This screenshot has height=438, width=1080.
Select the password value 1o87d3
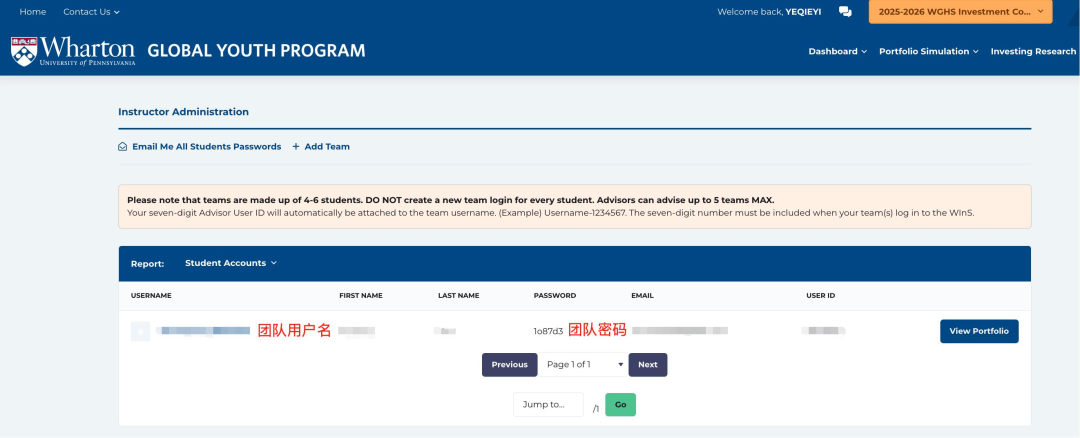[548, 331]
